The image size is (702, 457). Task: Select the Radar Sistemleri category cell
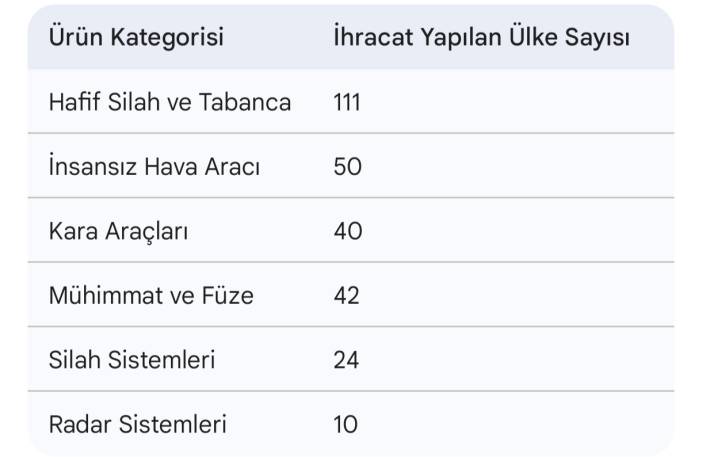pos(138,424)
